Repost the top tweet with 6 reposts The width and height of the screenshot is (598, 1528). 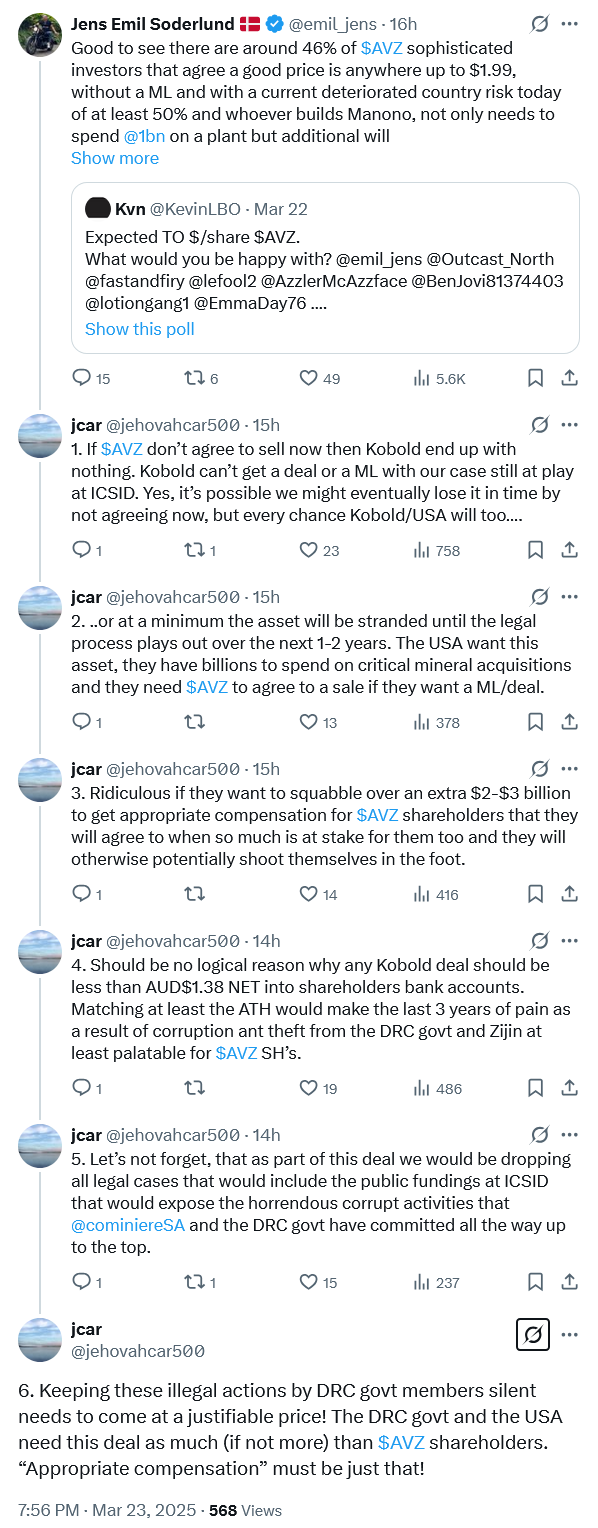tap(201, 378)
